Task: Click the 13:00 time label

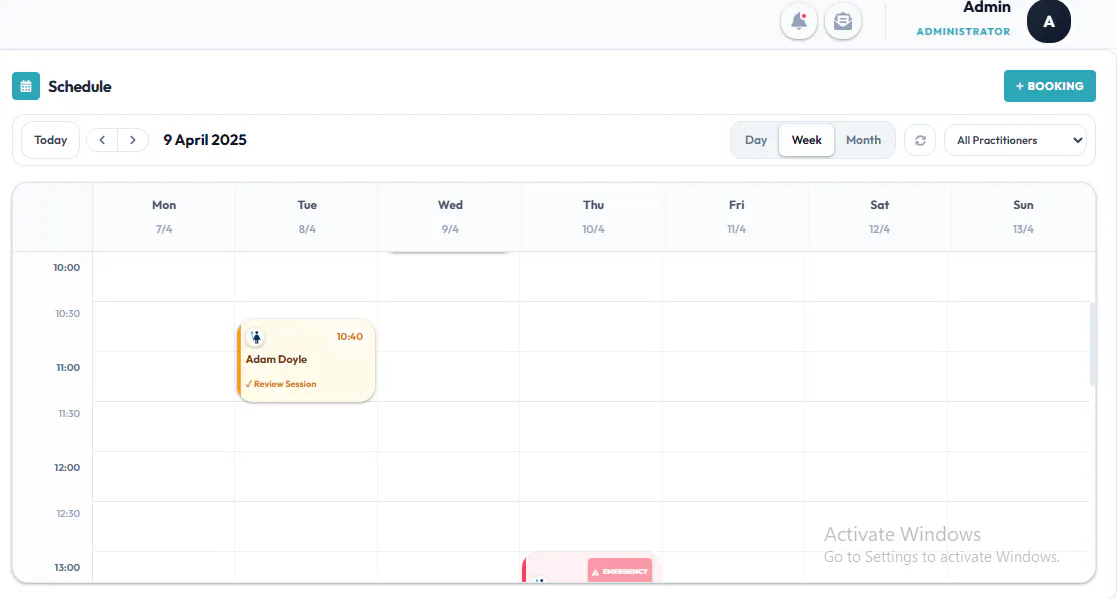Action: pos(67,568)
